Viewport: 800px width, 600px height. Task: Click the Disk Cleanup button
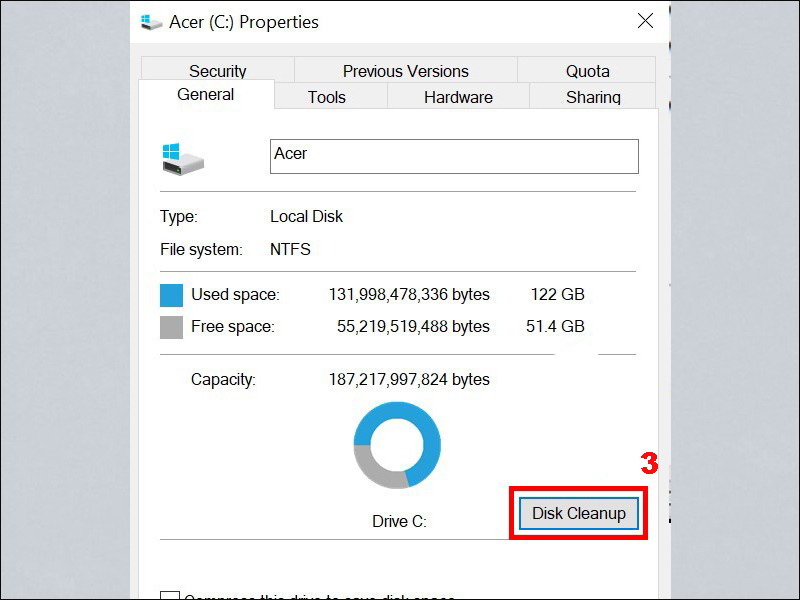(579, 513)
